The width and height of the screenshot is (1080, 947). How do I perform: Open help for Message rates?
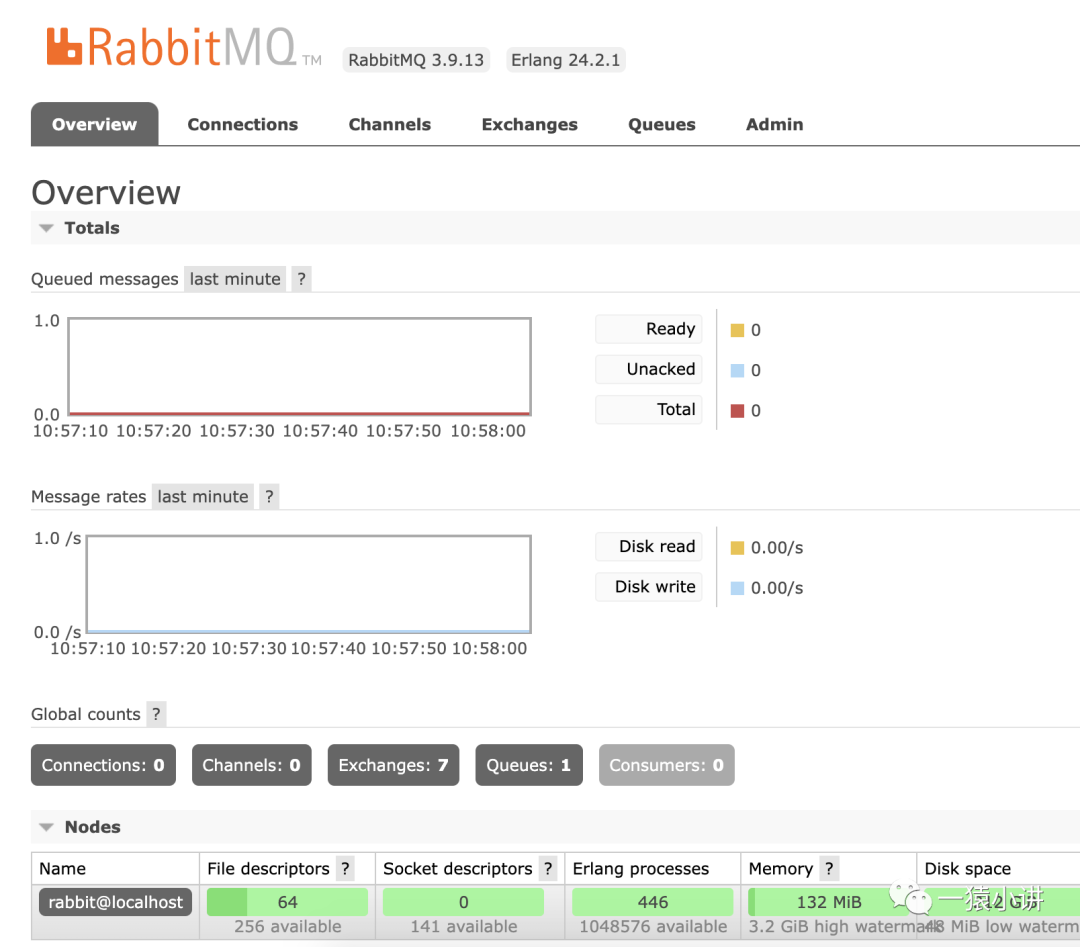click(x=269, y=497)
